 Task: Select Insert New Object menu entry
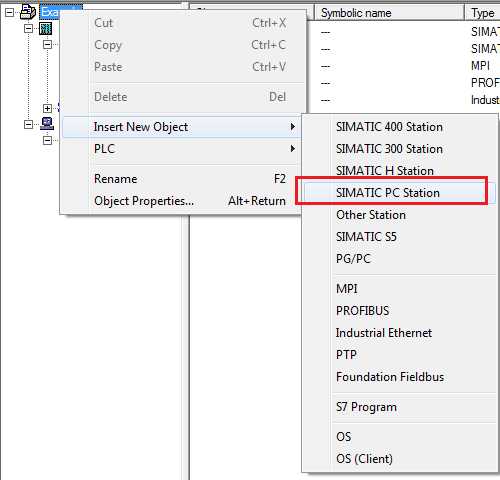(182, 127)
